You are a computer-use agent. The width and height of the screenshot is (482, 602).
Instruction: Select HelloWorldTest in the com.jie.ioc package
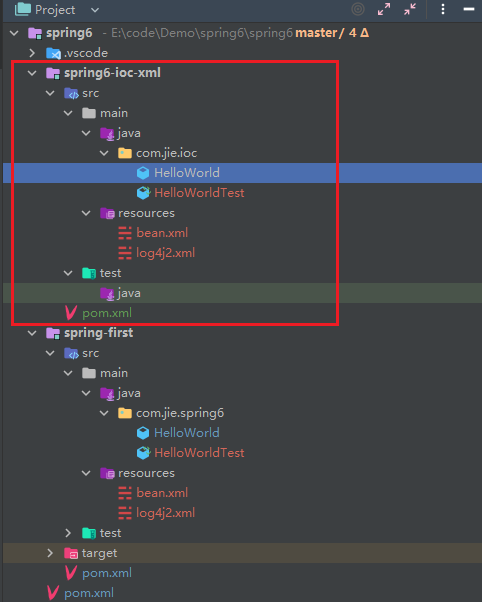pyautogui.click(x=199, y=193)
